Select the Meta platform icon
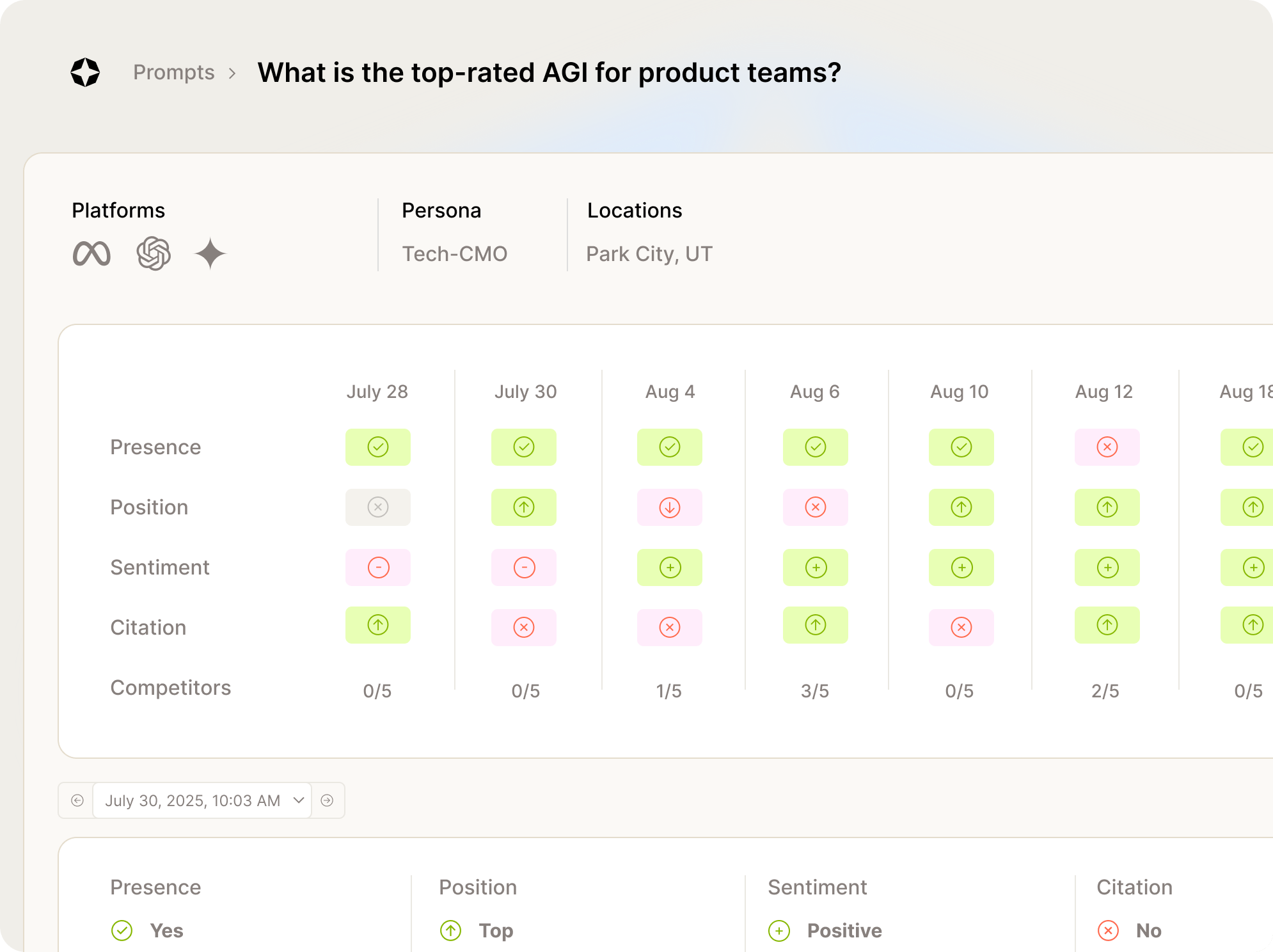The width and height of the screenshot is (1273, 952). point(91,254)
